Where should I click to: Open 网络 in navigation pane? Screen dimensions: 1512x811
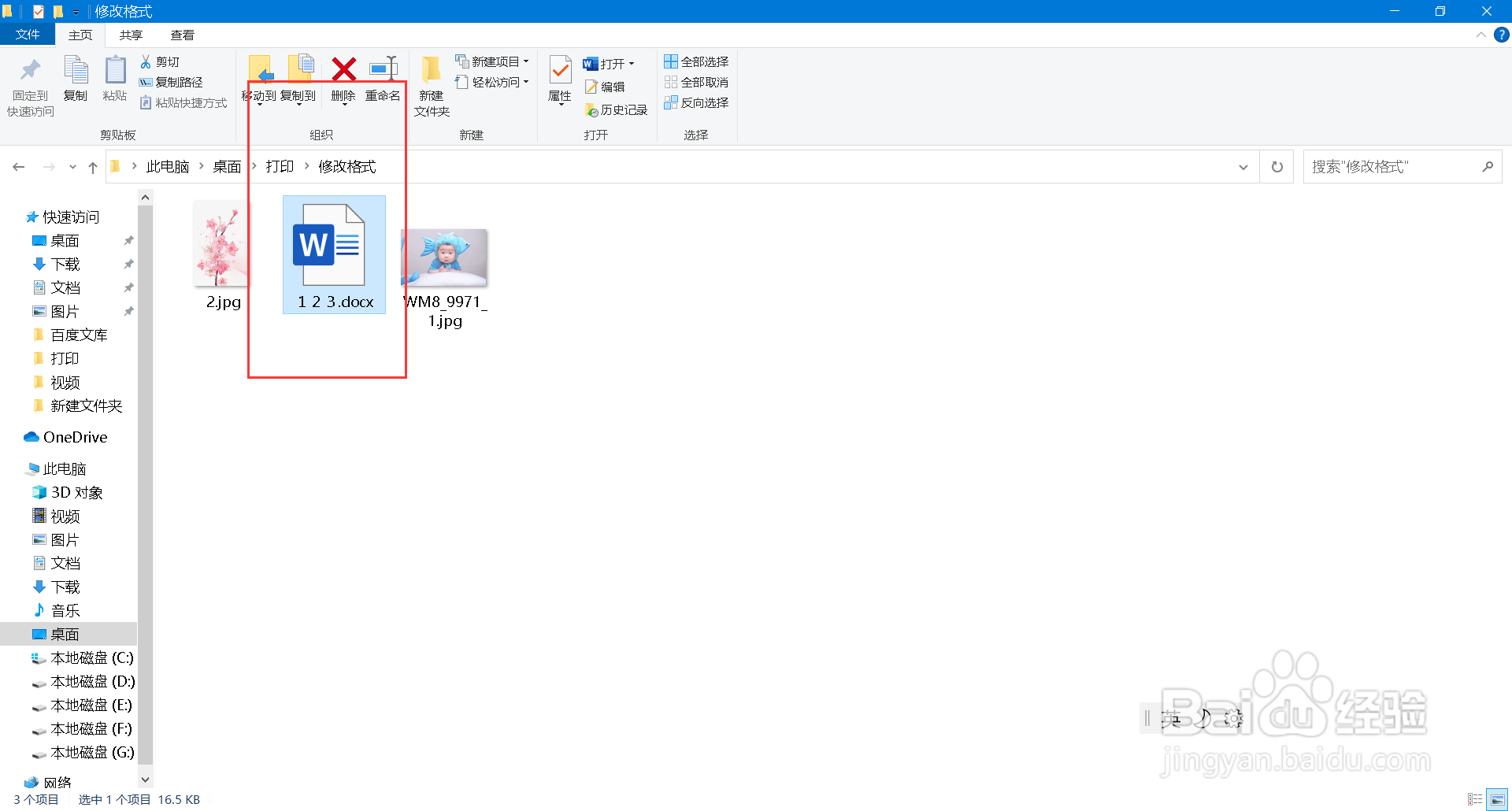point(57,782)
